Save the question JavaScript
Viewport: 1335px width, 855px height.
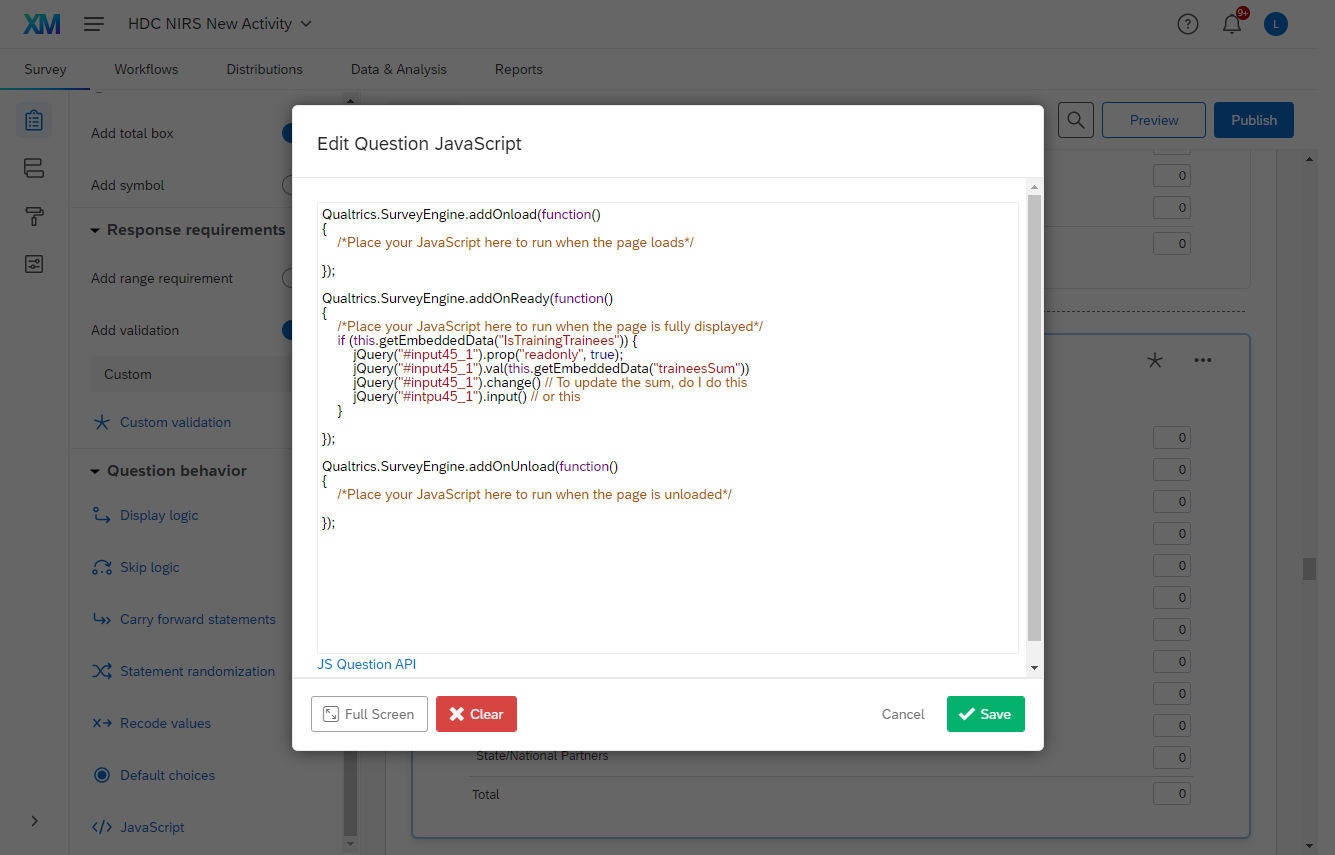[x=986, y=714]
